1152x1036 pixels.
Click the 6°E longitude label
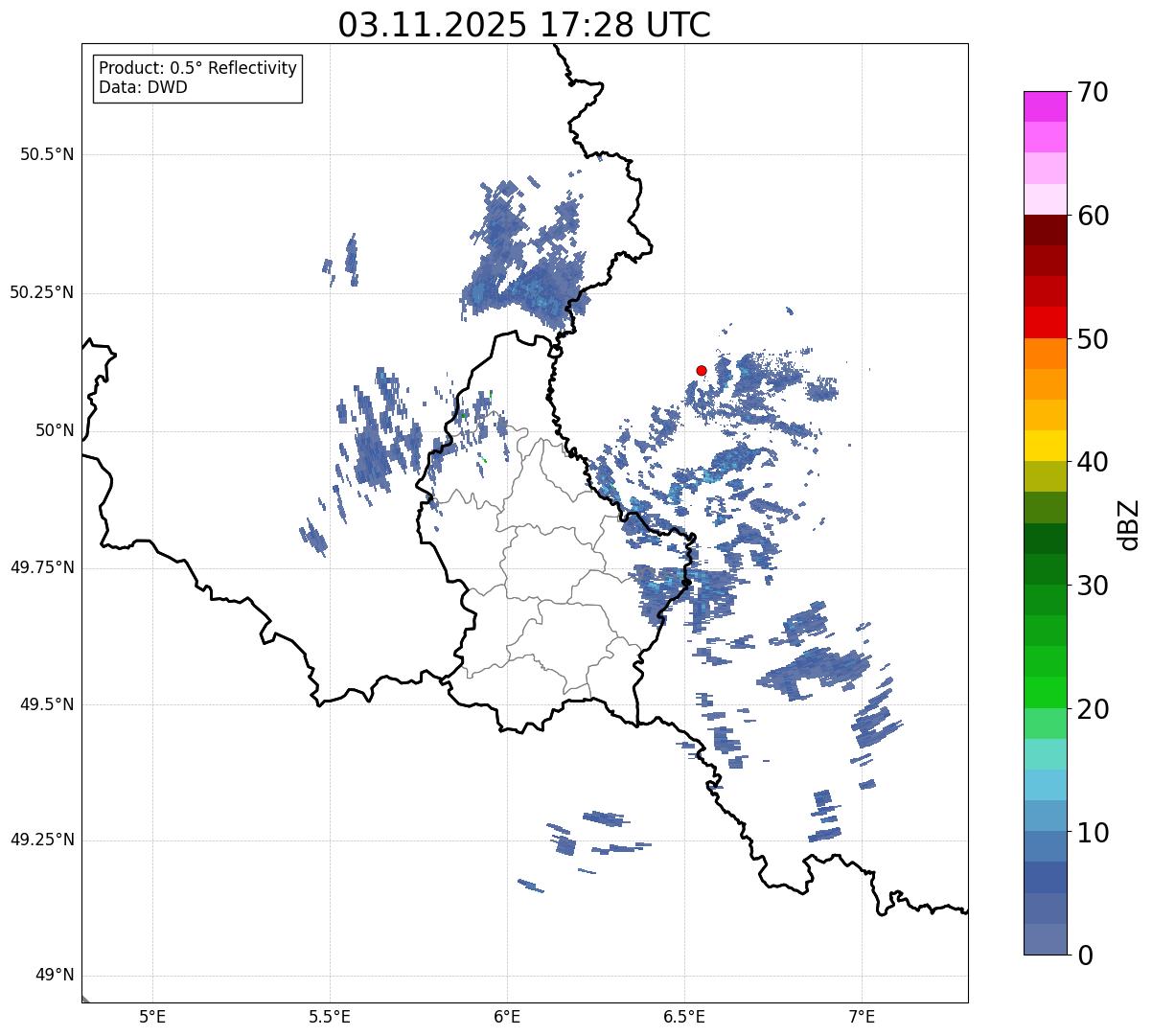point(507,1017)
